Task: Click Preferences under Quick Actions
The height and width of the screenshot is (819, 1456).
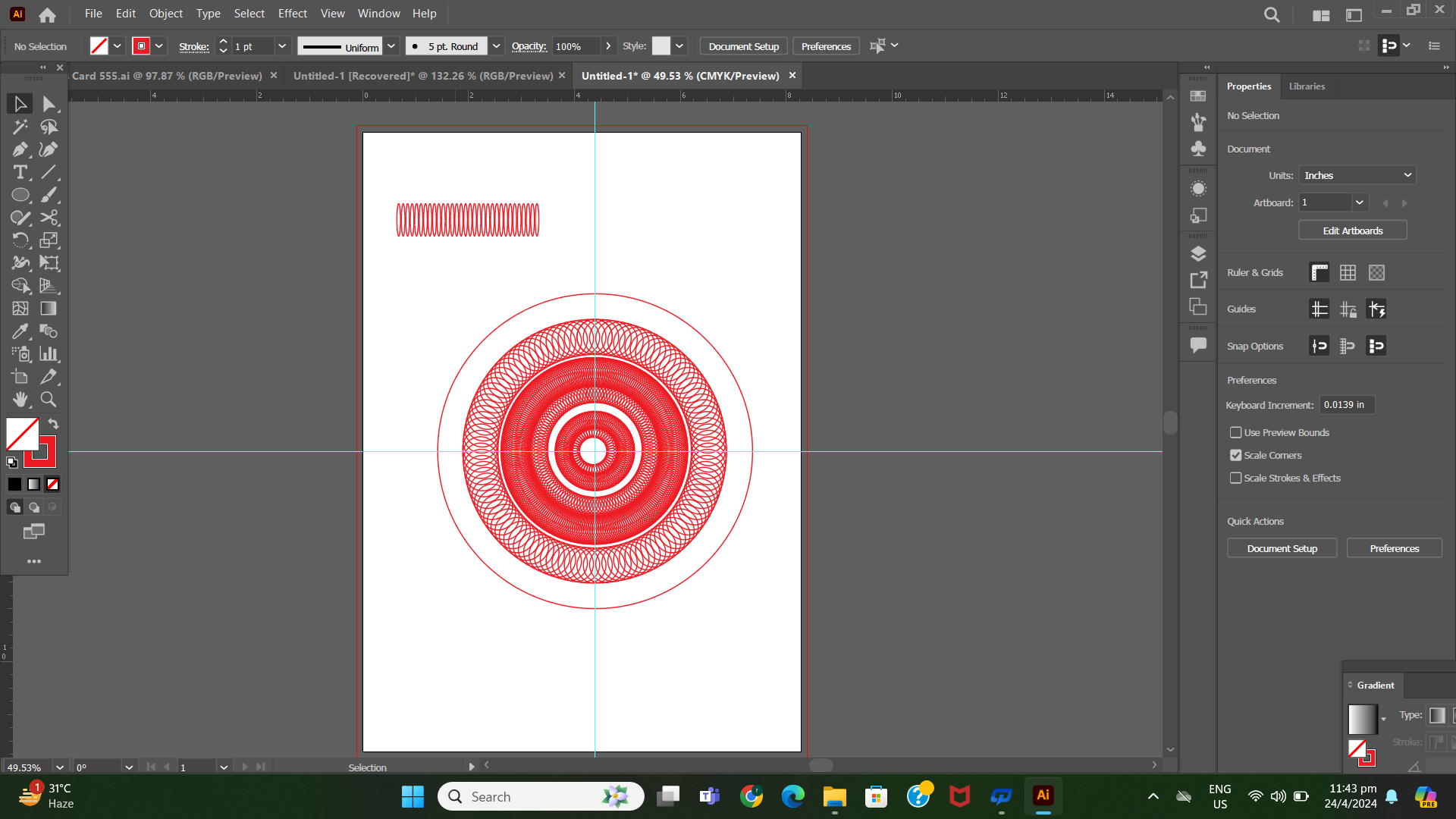Action: (x=1395, y=548)
